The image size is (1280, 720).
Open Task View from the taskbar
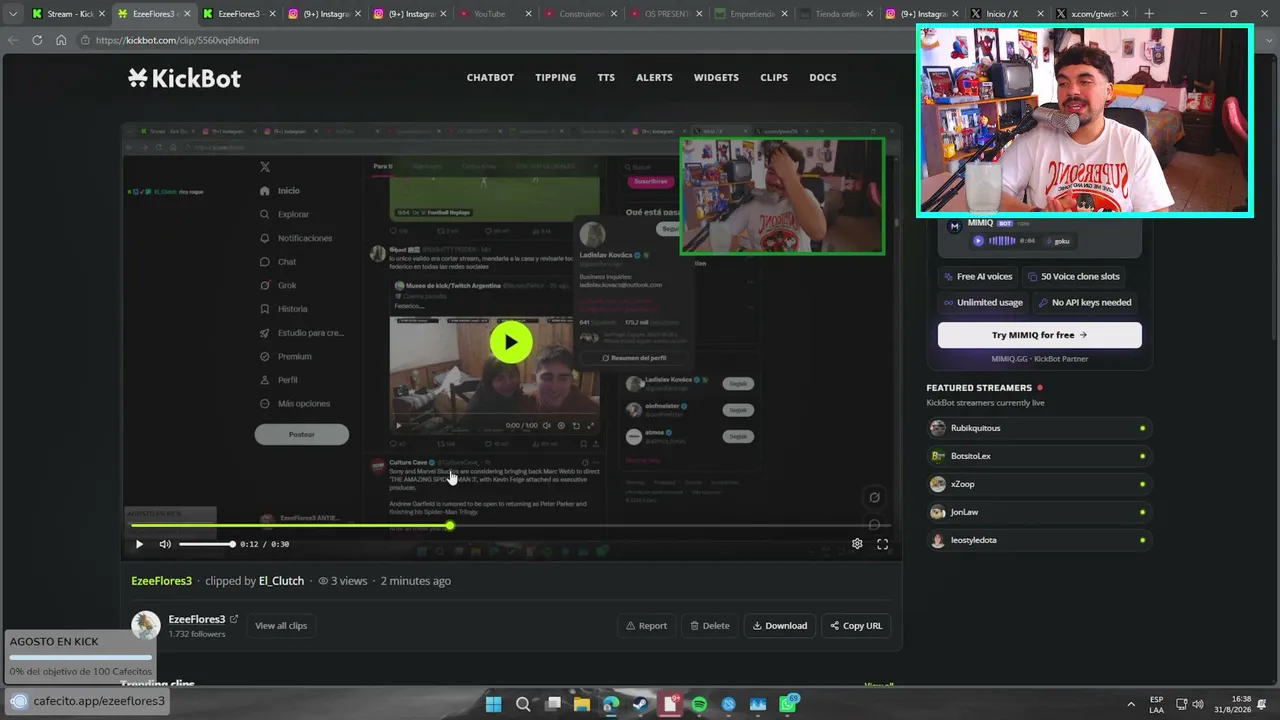click(x=552, y=704)
